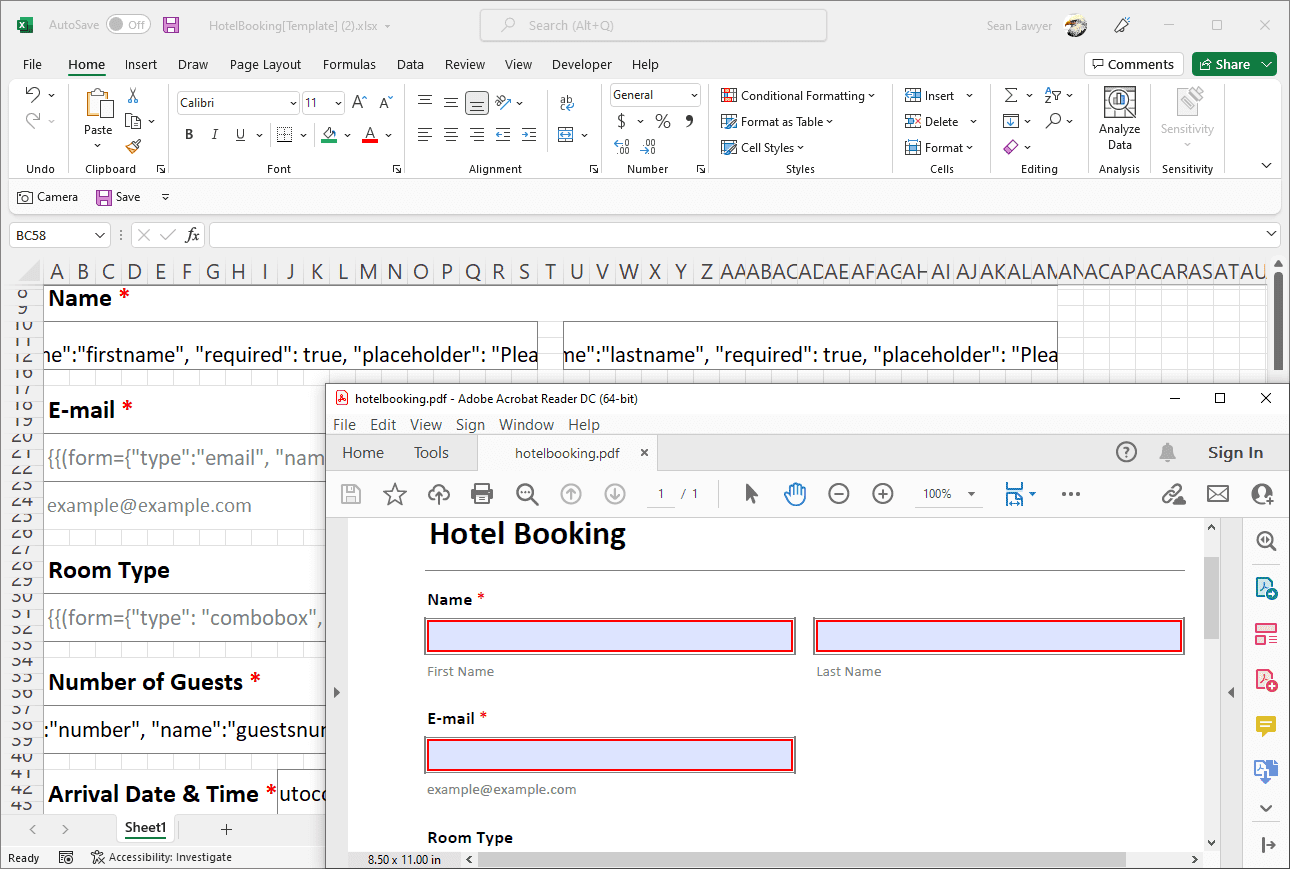The width and height of the screenshot is (1290, 870).
Task: Open the Developer ribbon tab
Action: [581, 64]
